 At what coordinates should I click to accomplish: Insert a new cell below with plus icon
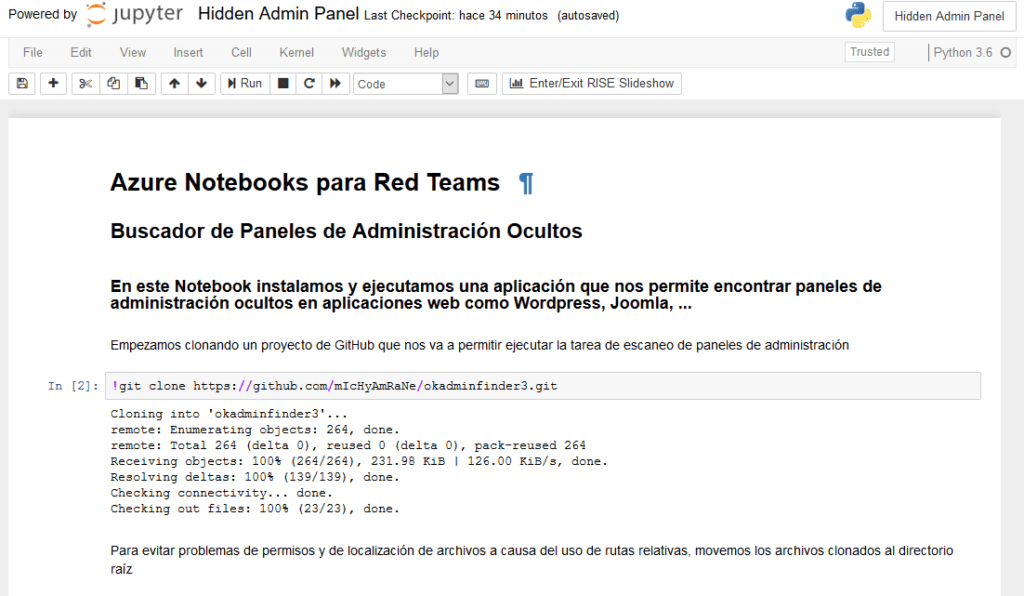pos(54,84)
